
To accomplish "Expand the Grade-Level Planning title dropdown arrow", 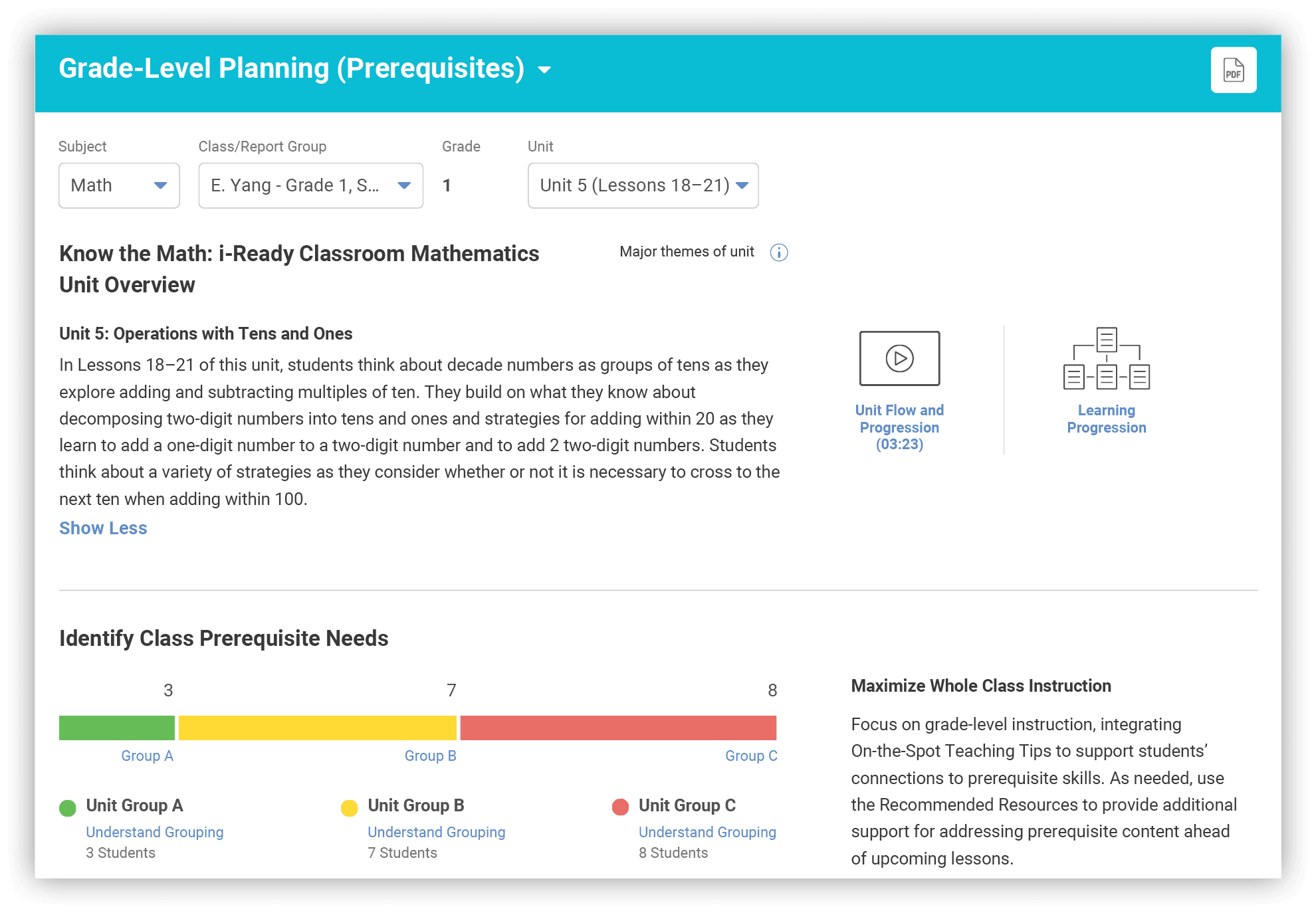I will [x=544, y=70].
